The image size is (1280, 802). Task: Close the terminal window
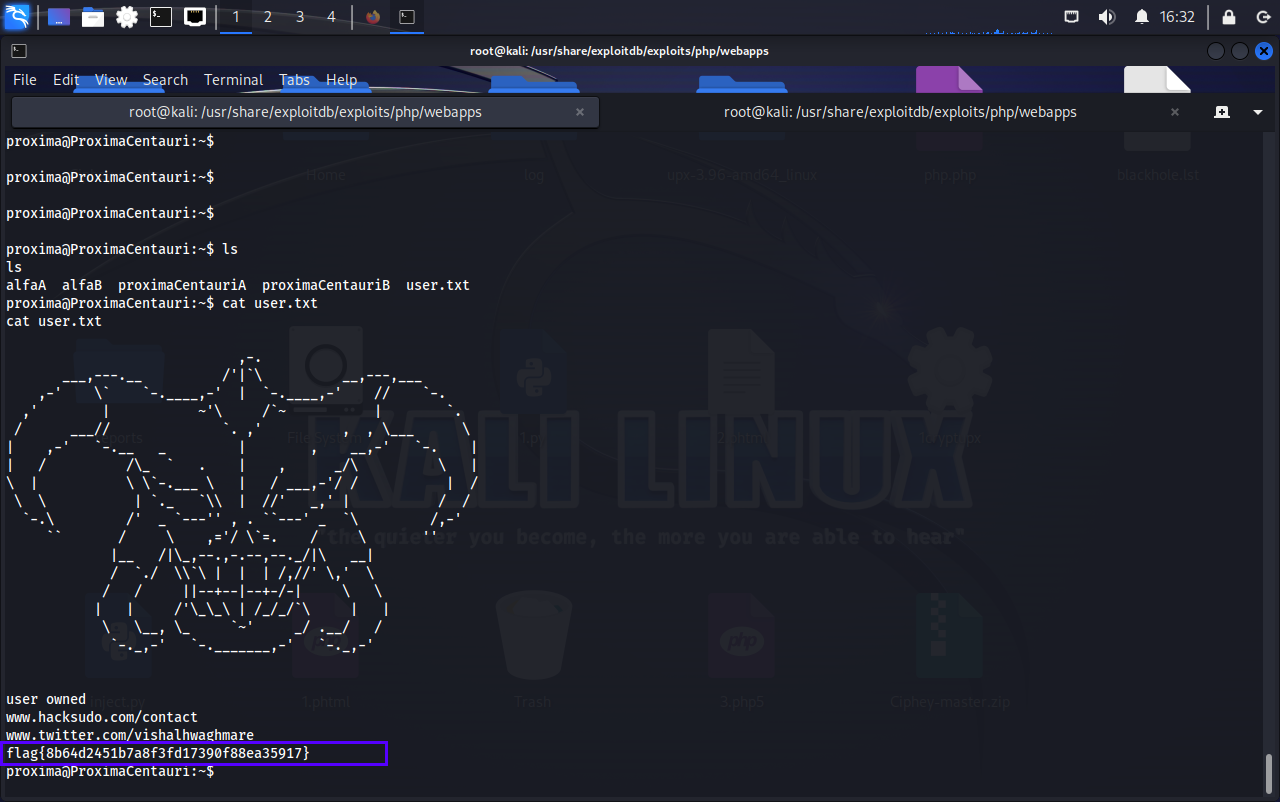click(1263, 51)
